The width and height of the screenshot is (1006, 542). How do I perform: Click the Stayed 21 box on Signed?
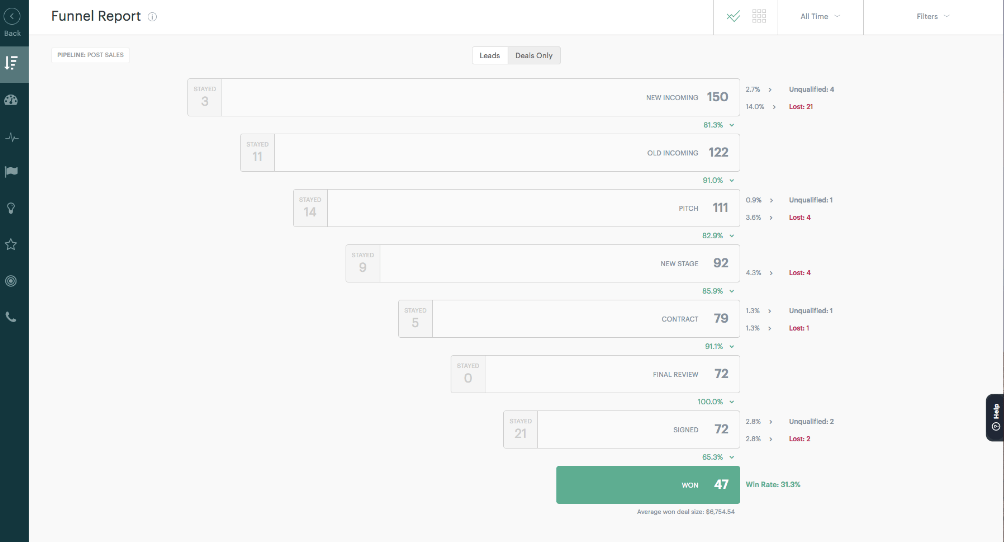tap(521, 430)
